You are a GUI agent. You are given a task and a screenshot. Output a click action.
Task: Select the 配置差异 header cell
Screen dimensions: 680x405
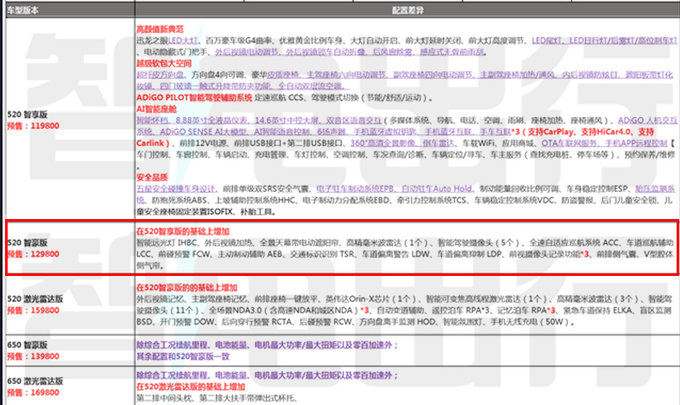[407, 10]
